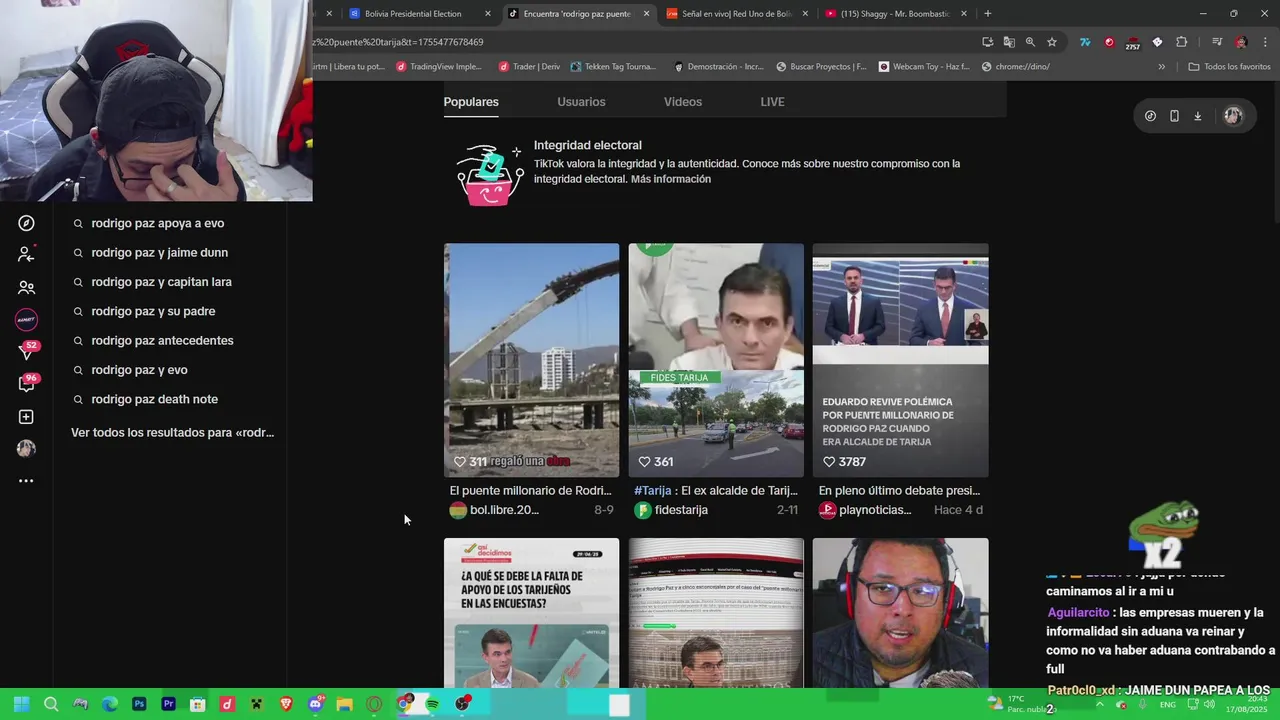Screen dimensions: 1280x720
Task: Click Más información electoral integrity link
Action: [671, 179]
